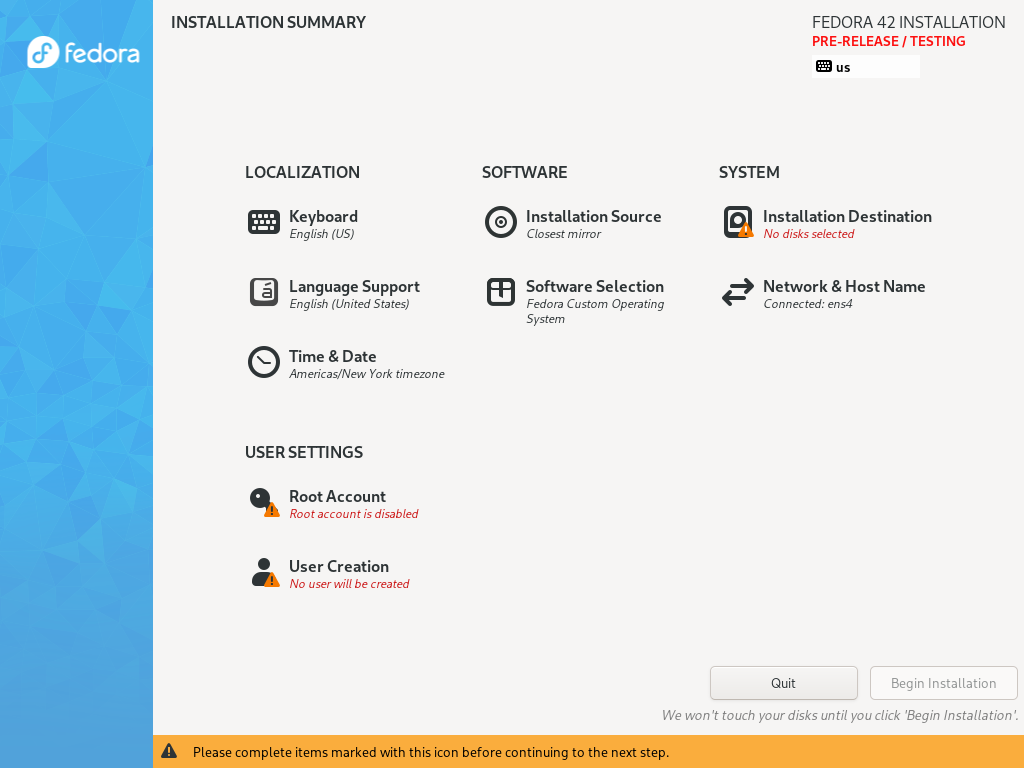Open the Software Selection package icon
Image resolution: width=1024 pixels, height=768 pixels.
tap(501, 292)
